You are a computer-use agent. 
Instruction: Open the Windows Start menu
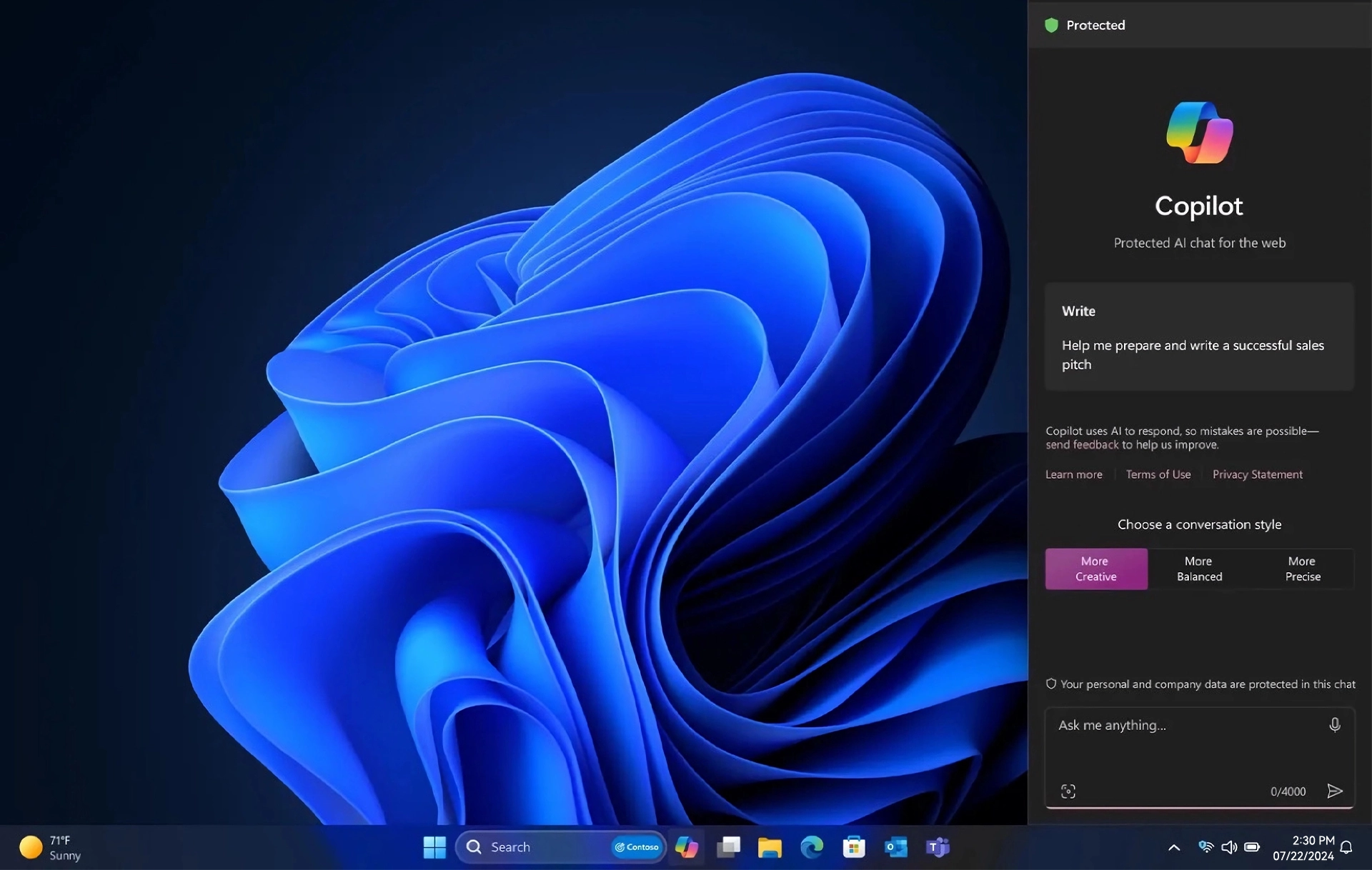coord(434,847)
